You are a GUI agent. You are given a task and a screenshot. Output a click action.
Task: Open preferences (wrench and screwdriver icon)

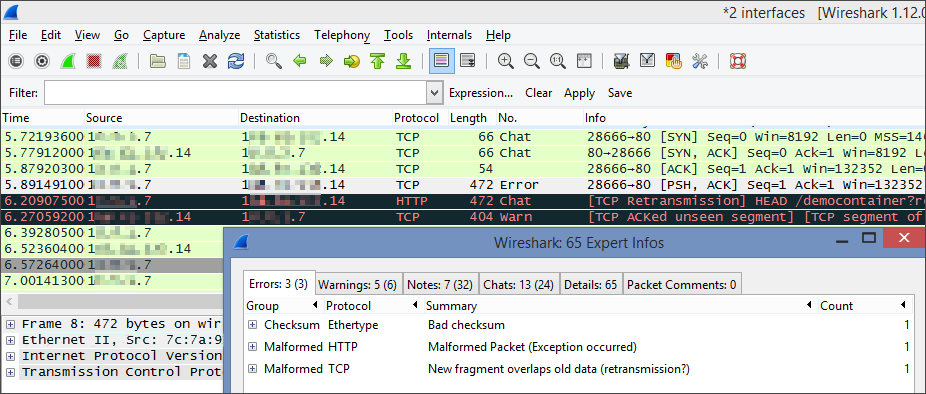point(700,61)
